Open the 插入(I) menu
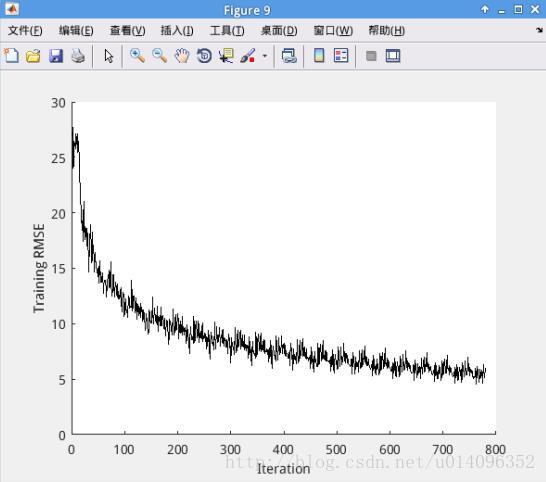 point(177,31)
